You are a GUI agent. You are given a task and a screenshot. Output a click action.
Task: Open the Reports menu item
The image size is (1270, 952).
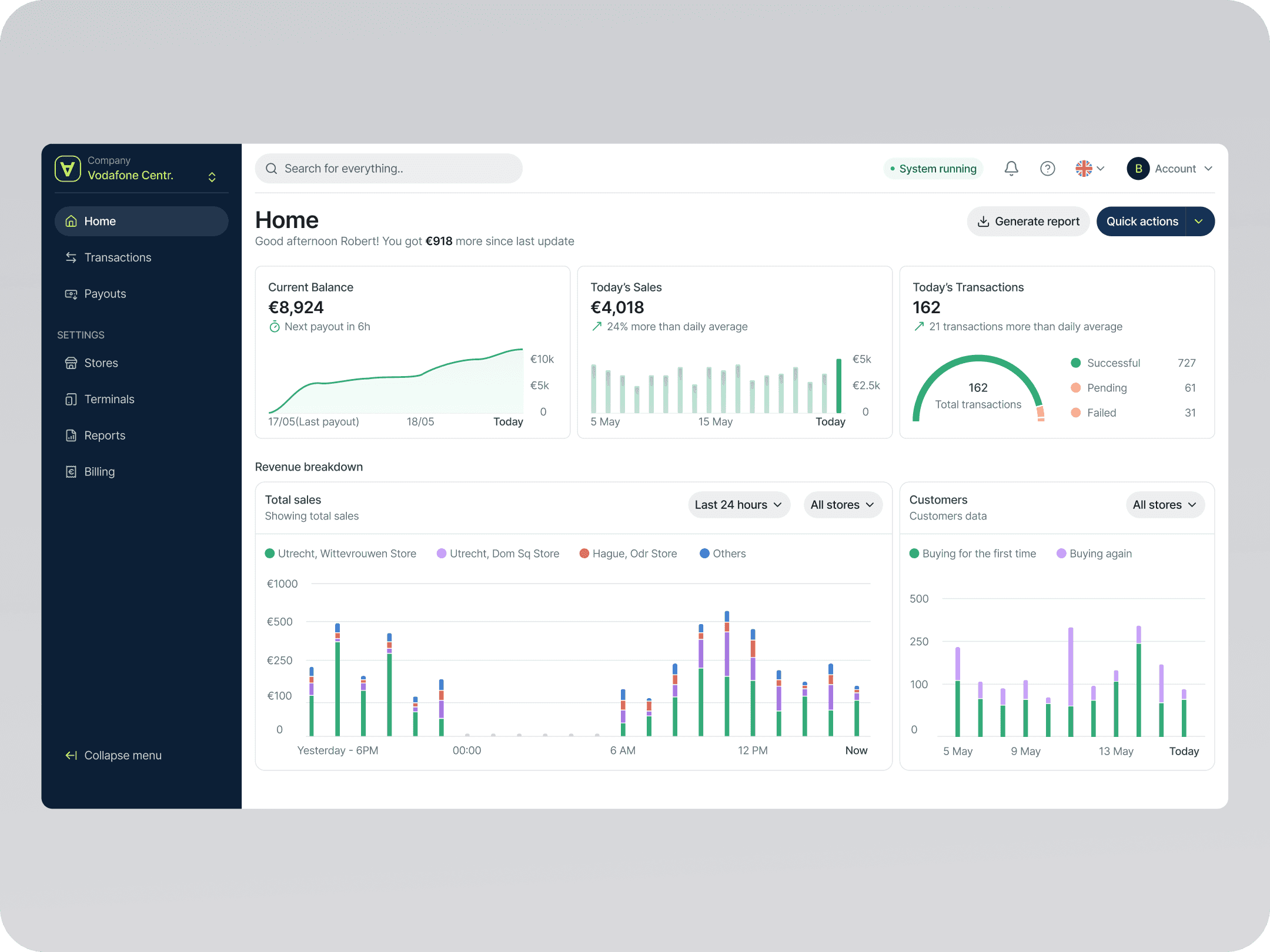coord(105,435)
